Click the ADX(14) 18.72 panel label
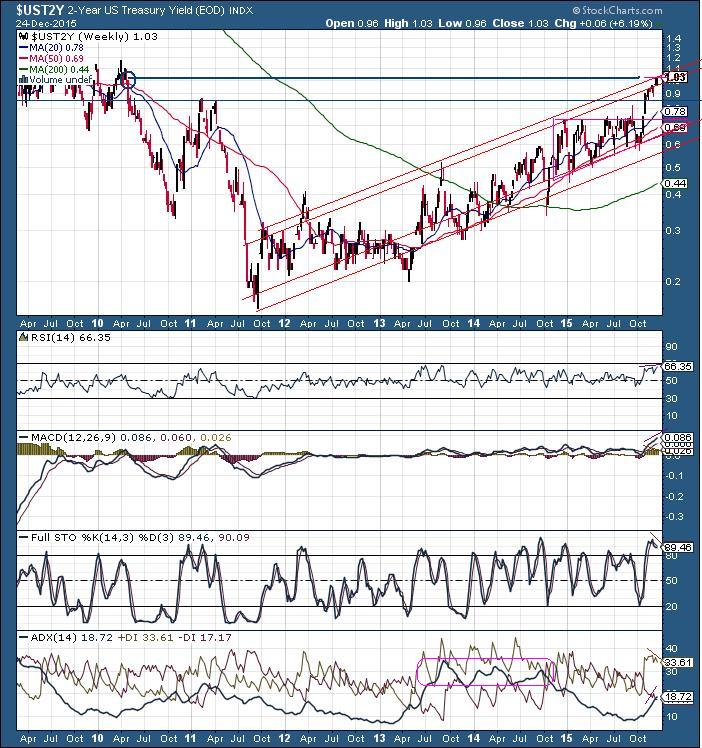This screenshot has width=702, height=748. pos(72,637)
